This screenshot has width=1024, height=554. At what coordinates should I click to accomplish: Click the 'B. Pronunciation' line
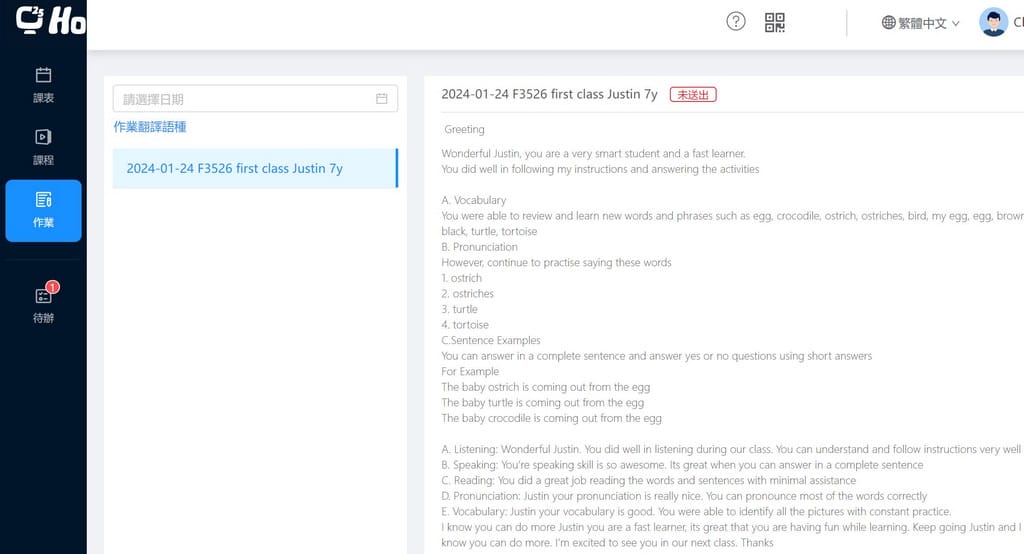coord(479,247)
